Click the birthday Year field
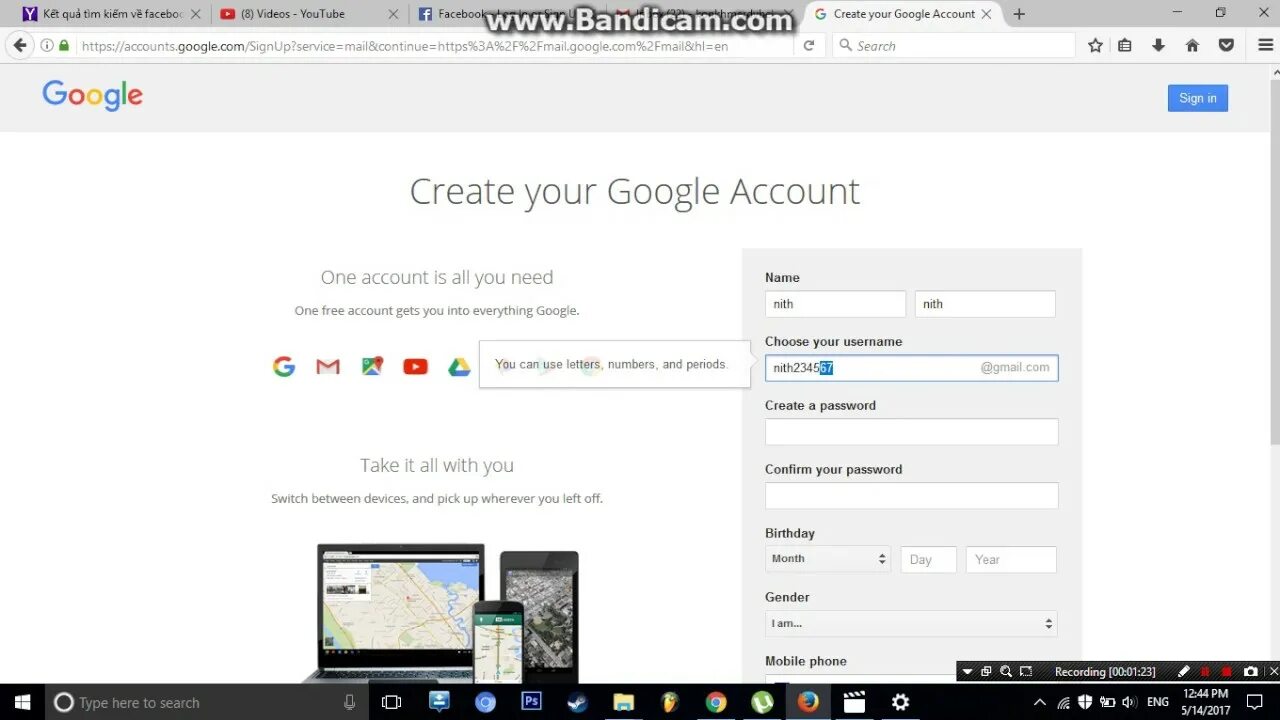The image size is (1280, 720). (1011, 560)
